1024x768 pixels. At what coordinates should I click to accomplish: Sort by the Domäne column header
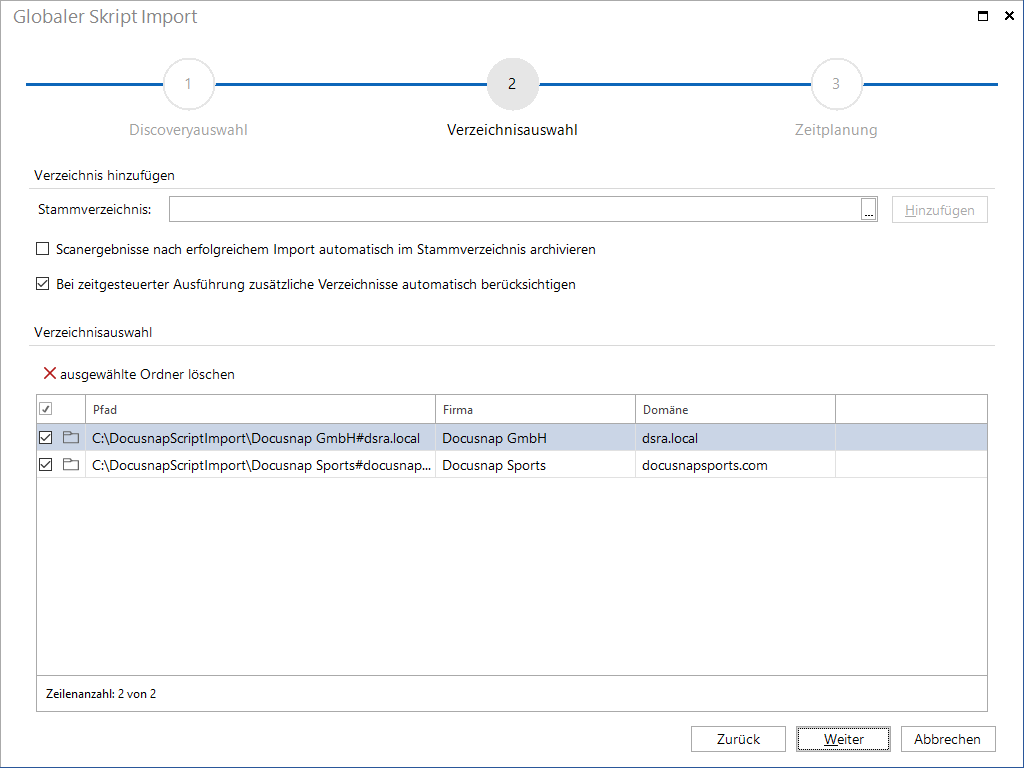(x=735, y=409)
